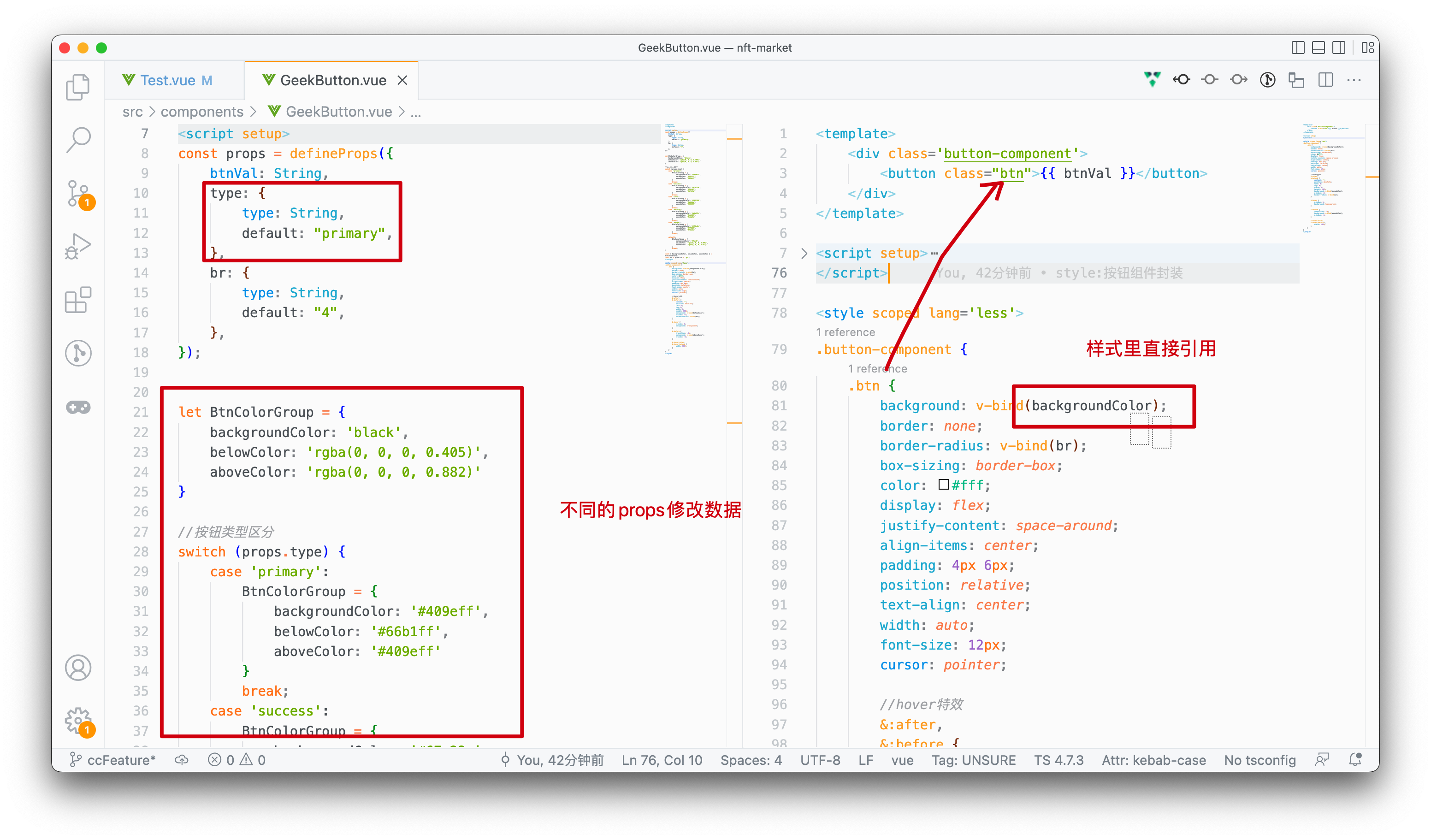Toggle the primary side bar layout button
The width and height of the screenshot is (1431, 840).
[x=1298, y=47]
